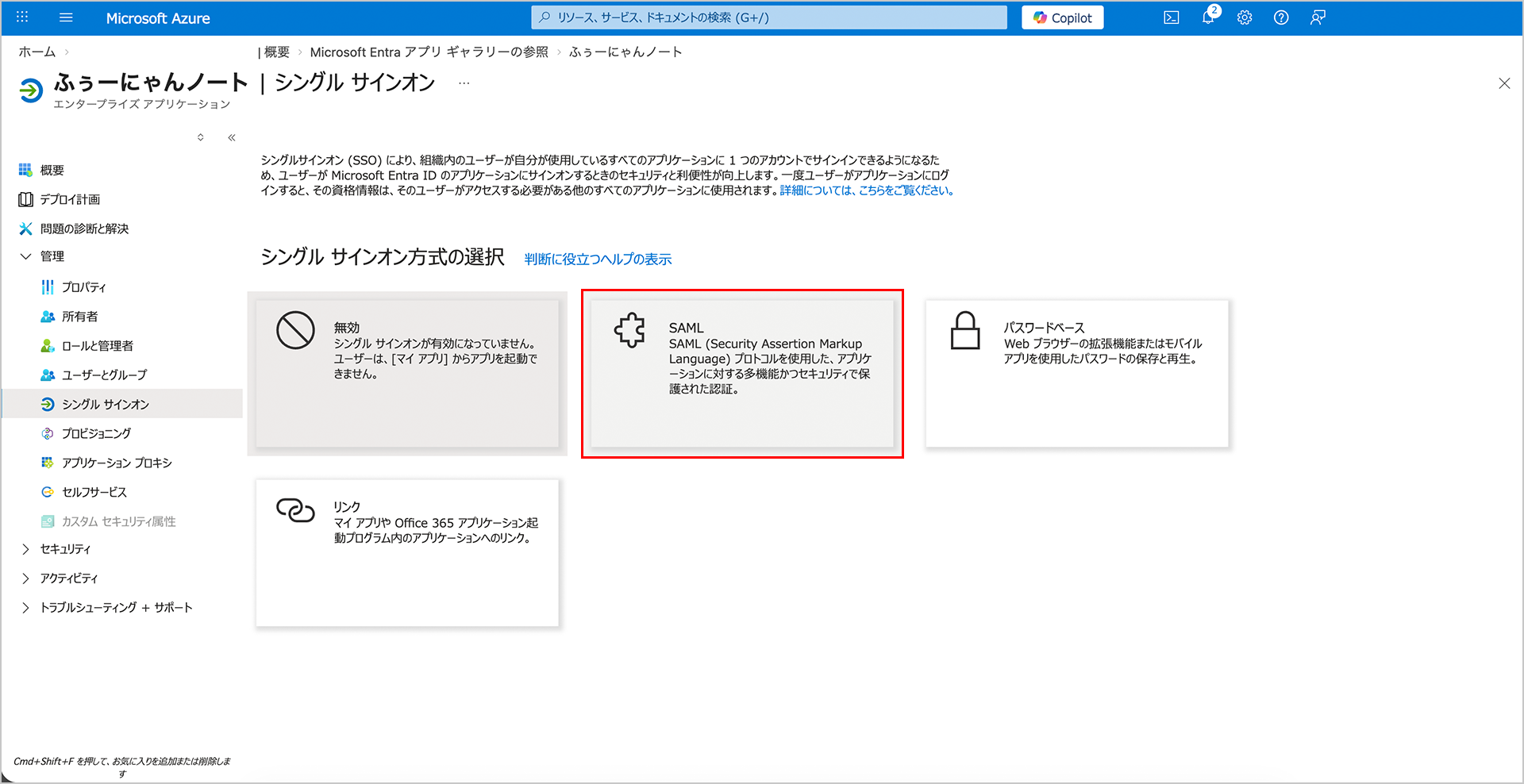
Task: Click the Copilot button
Action: (x=1062, y=17)
